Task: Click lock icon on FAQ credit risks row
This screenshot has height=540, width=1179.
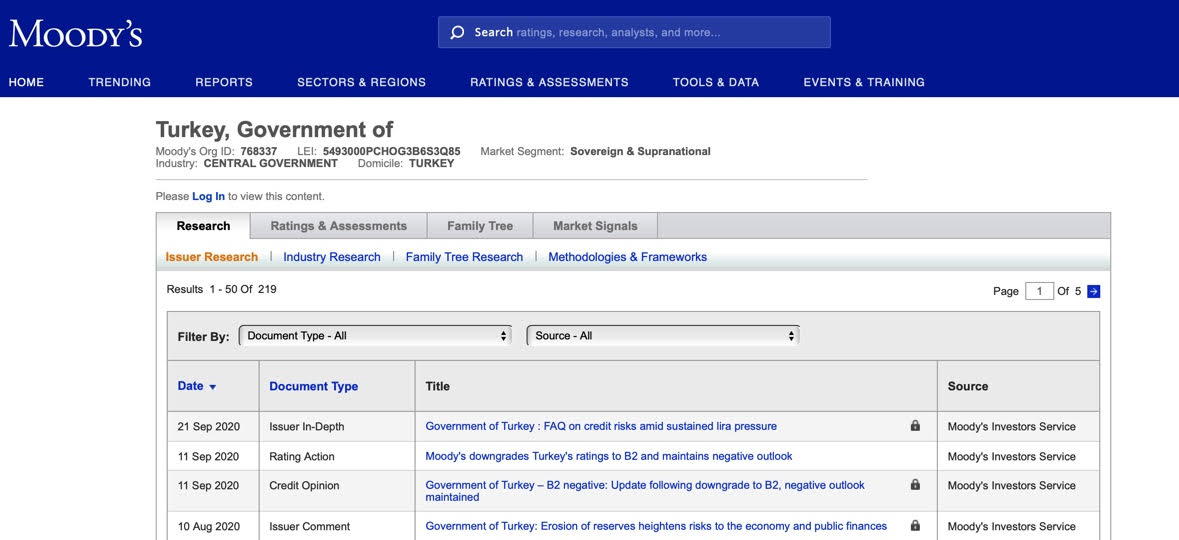Action: click(x=915, y=426)
